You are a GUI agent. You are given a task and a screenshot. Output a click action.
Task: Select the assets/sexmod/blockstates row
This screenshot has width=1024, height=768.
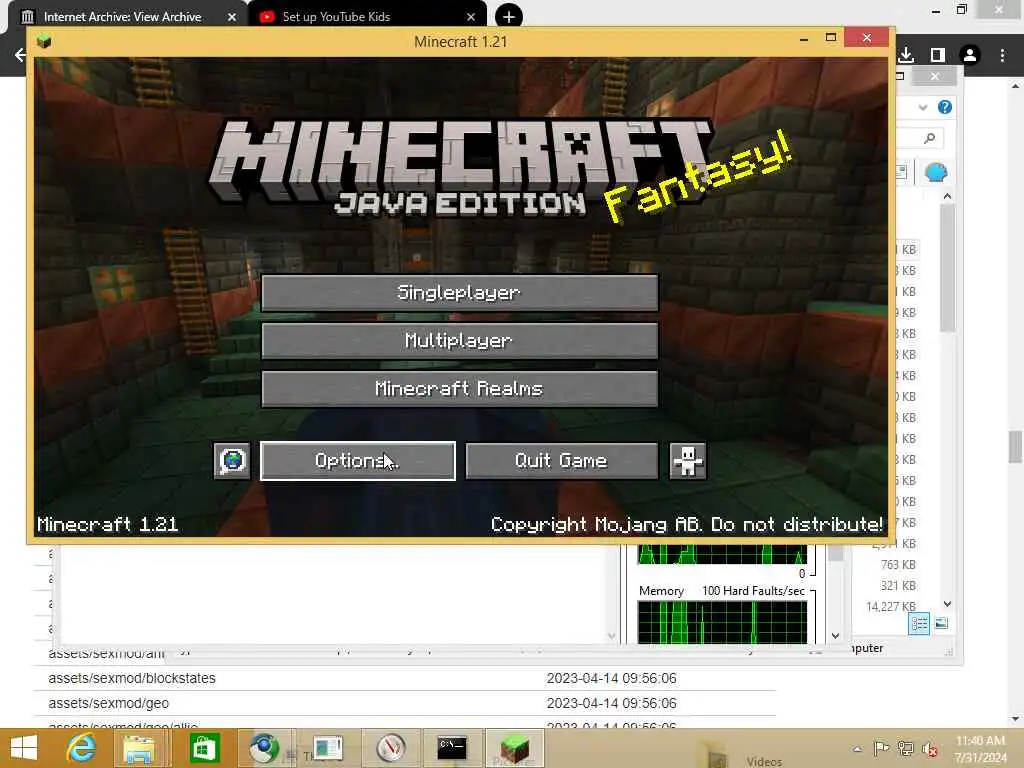(x=404, y=679)
